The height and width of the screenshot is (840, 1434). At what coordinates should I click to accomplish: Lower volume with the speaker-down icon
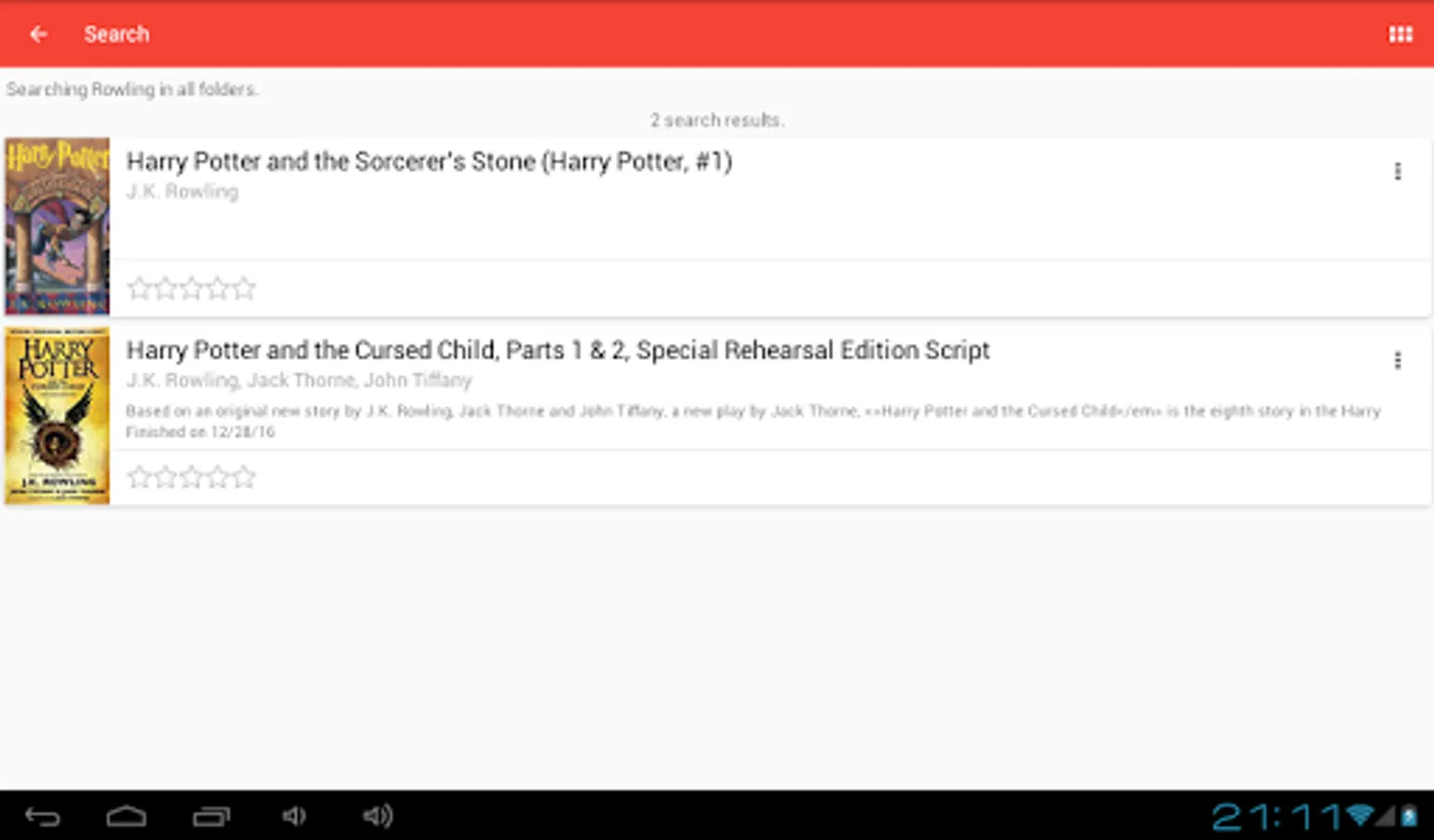(293, 817)
